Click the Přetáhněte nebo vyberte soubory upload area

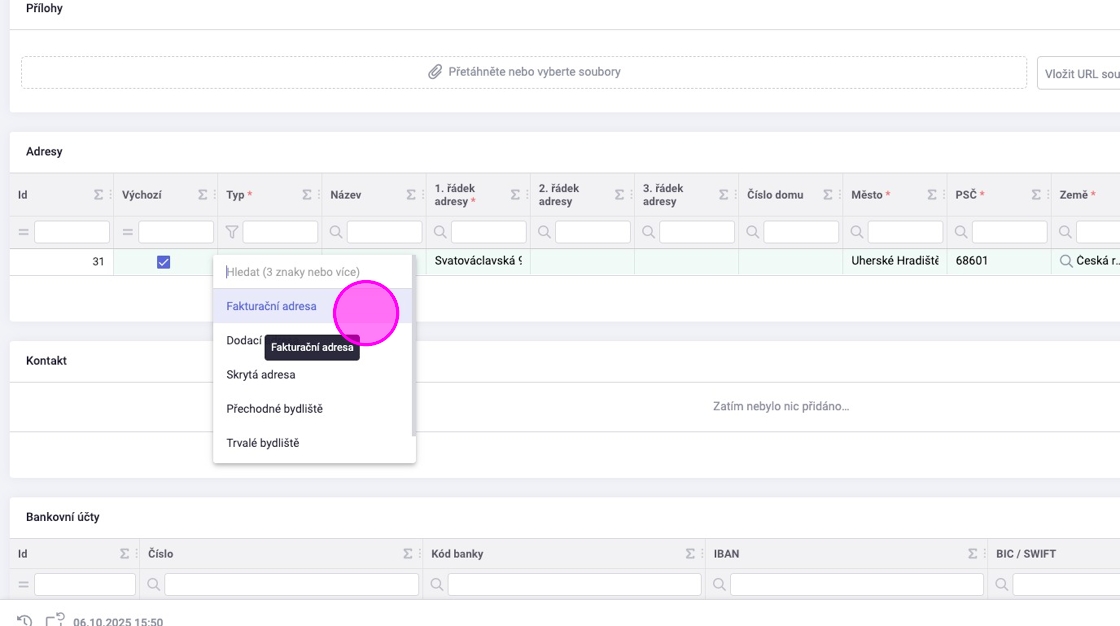click(x=524, y=72)
